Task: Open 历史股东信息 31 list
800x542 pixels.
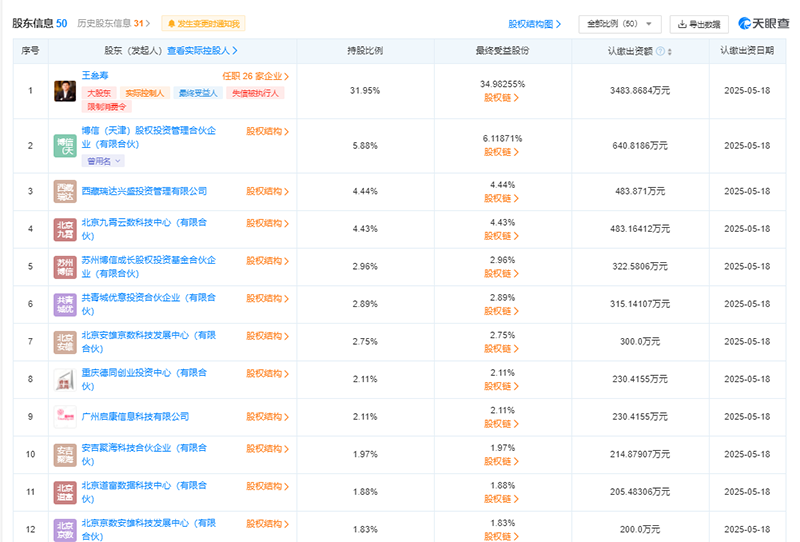Action: 114,23
